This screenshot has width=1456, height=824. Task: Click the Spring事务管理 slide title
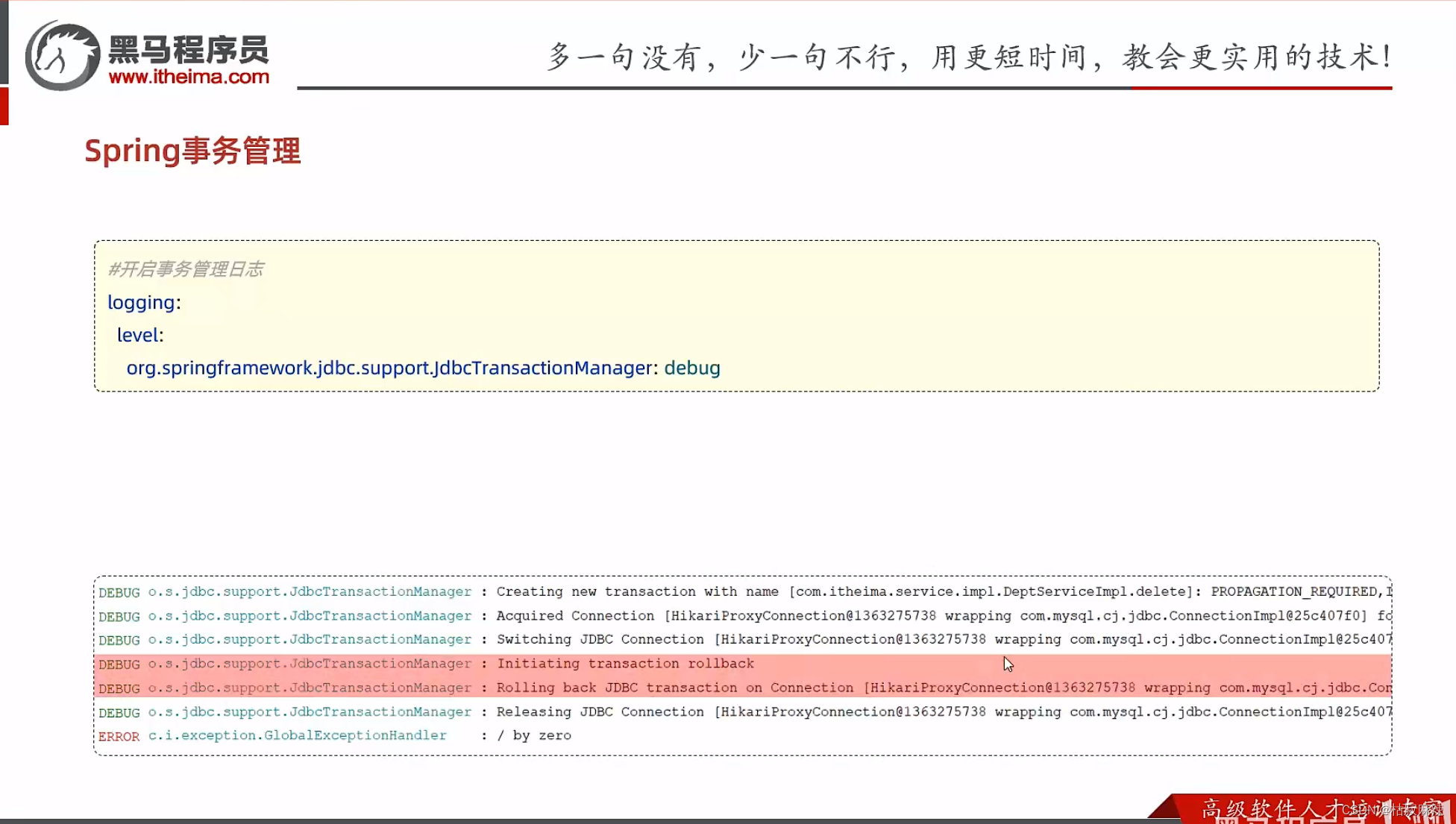point(192,151)
